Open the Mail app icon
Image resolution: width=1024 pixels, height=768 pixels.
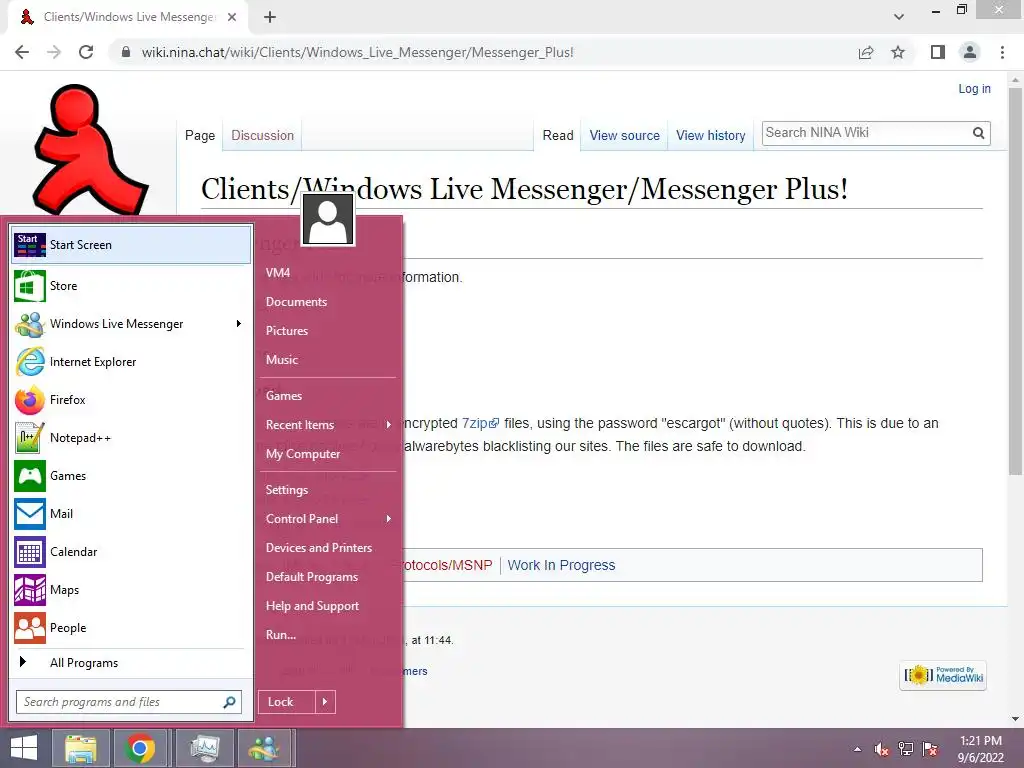[30, 513]
